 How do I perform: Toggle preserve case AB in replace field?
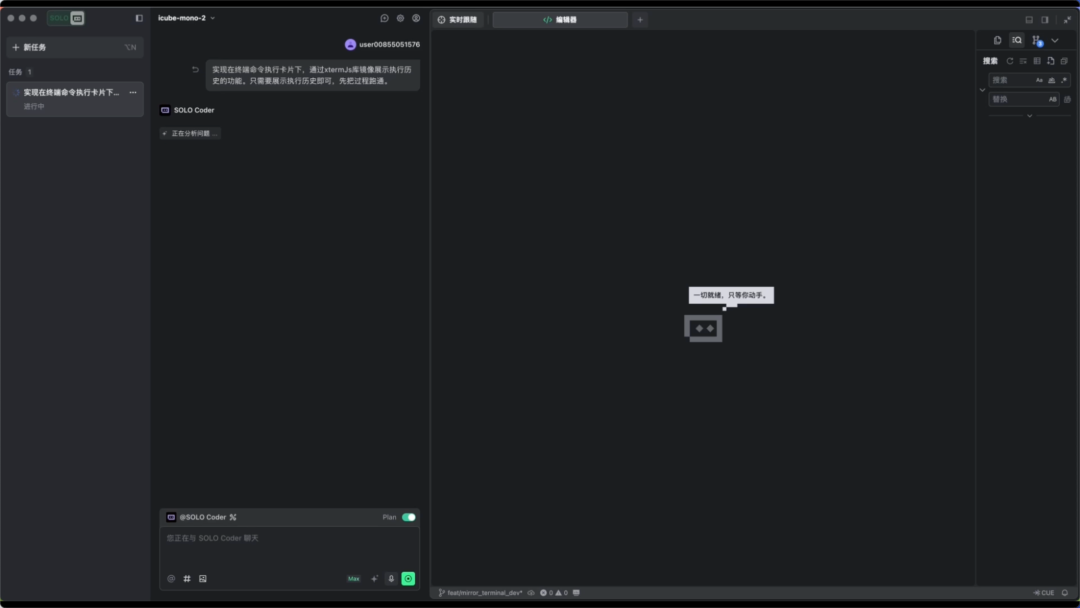pyautogui.click(x=1052, y=100)
